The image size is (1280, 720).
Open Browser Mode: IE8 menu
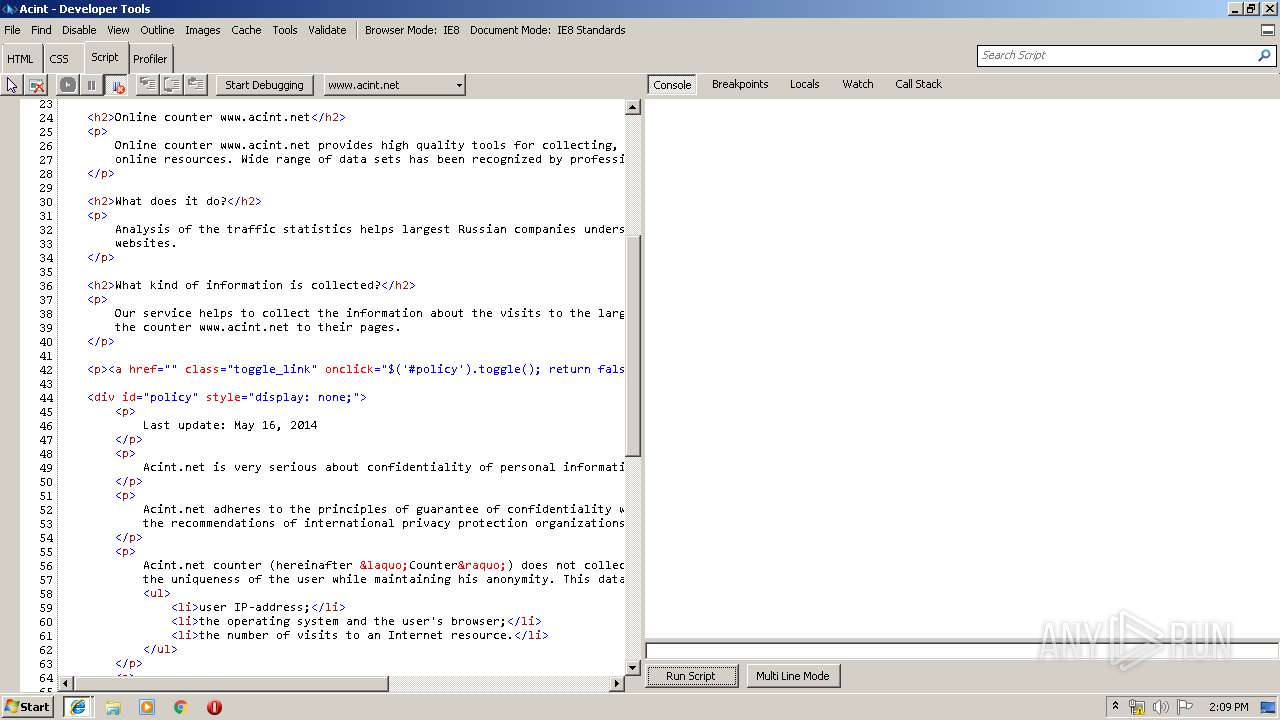[x=412, y=30]
